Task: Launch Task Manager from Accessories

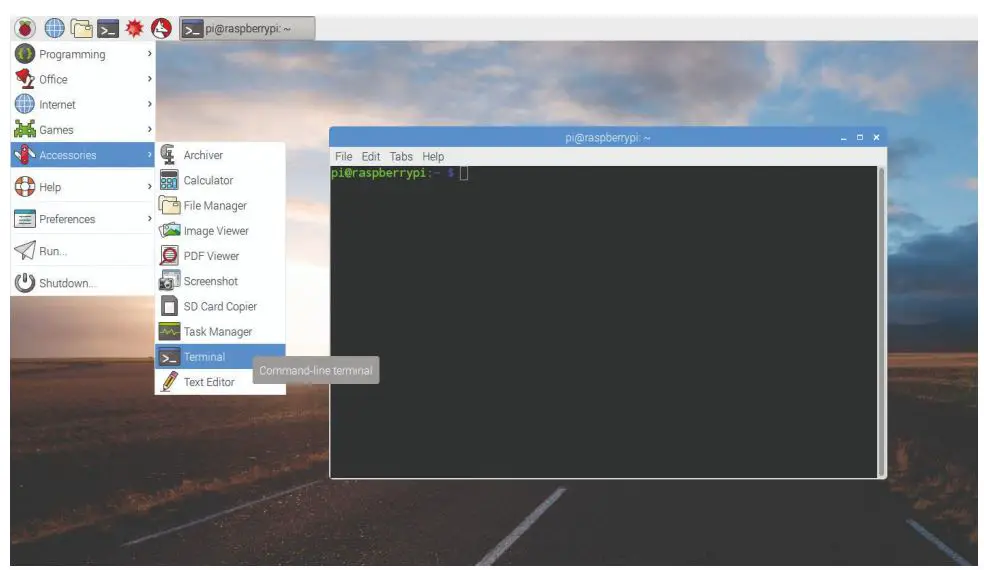Action: point(220,331)
